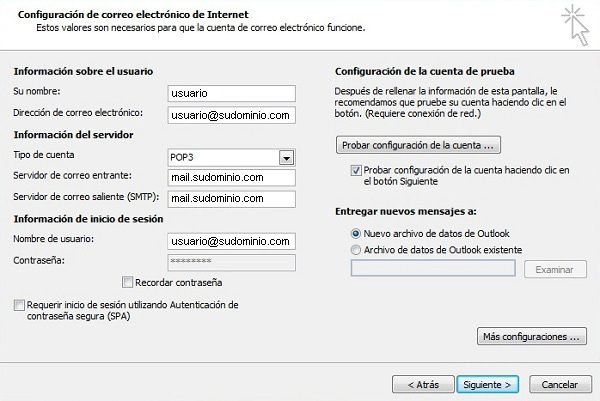Cancel the account setup
This screenshot has height=401, width=600.
pyautogui.click(x=560, y=384)
